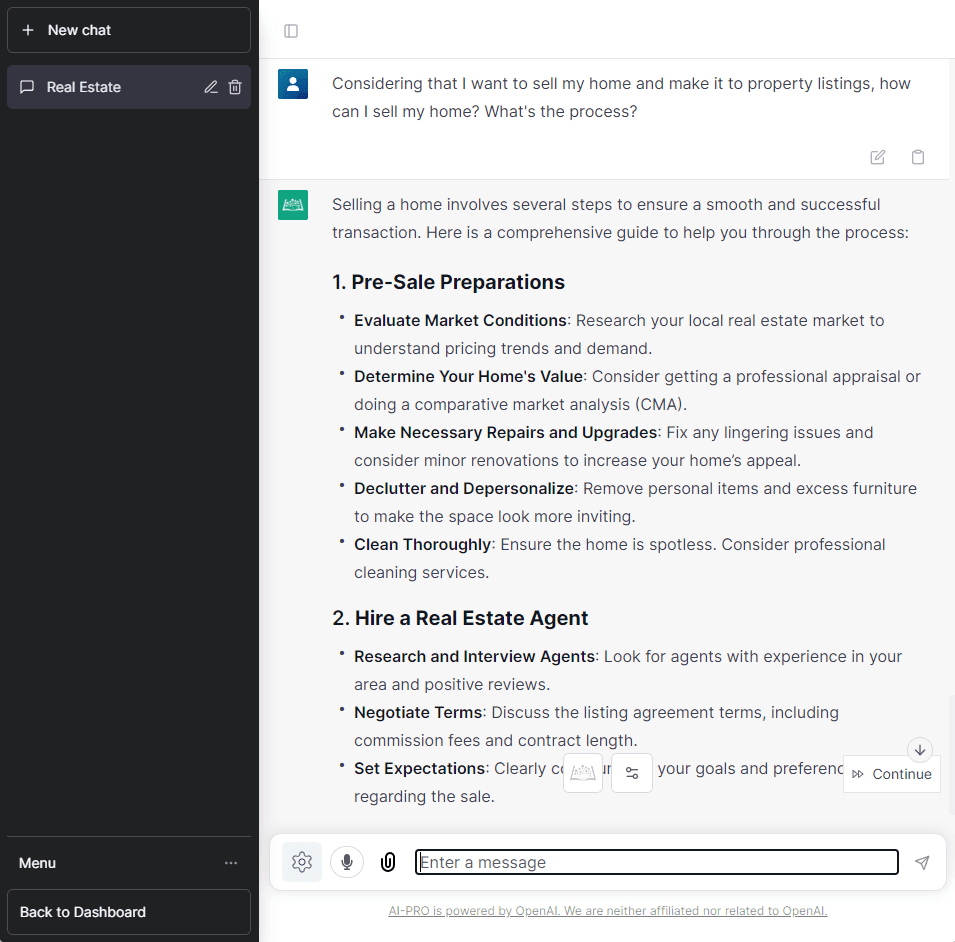This screenshot has width=955, height=942.
Task: Expand the Menu options with three dots
Action: [x=231, y=863]
